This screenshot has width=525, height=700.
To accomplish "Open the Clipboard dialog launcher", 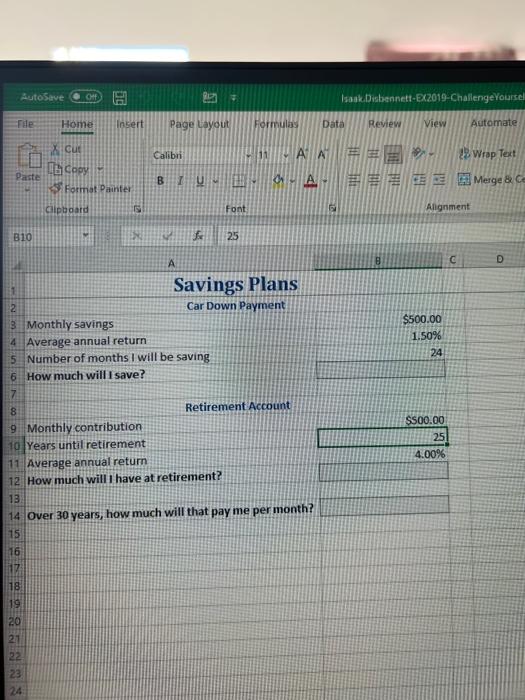I will pos(138,209).
